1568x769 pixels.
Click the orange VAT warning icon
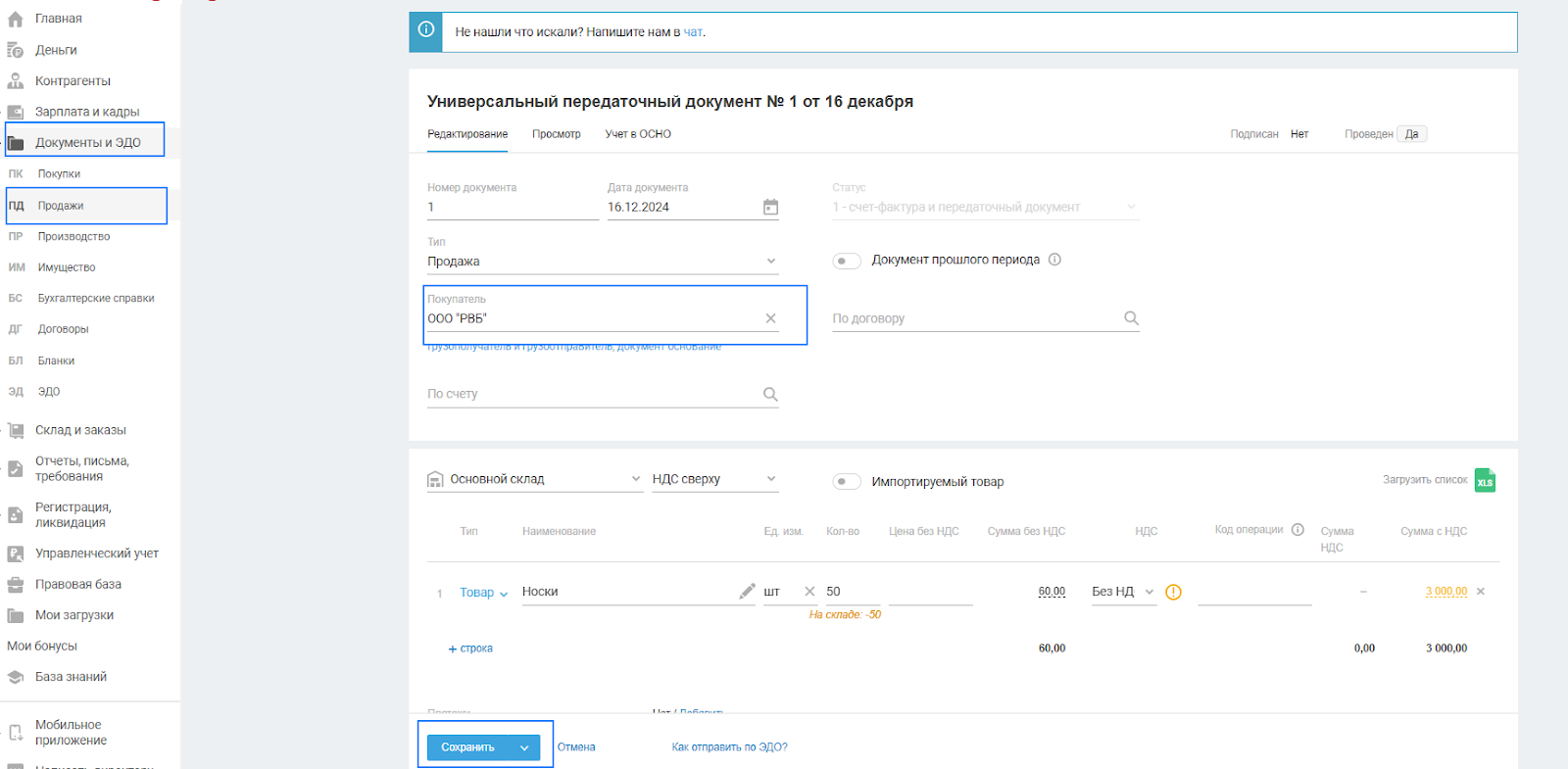[x=1173, y=592]
